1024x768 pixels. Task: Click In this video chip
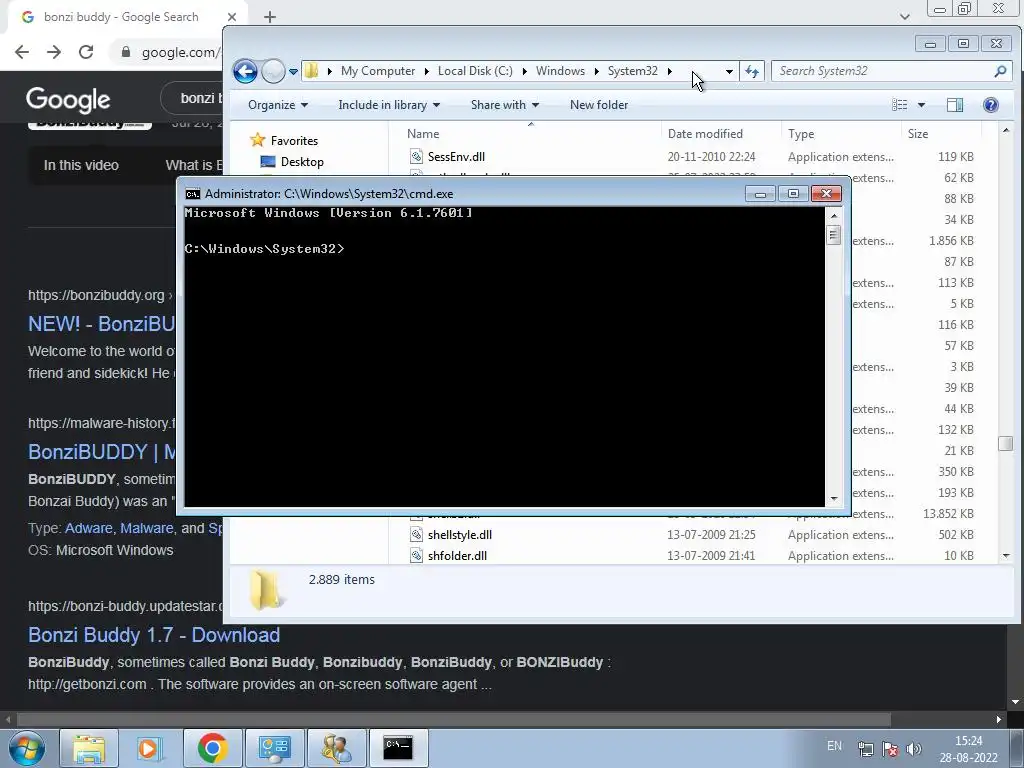[81, 165]
